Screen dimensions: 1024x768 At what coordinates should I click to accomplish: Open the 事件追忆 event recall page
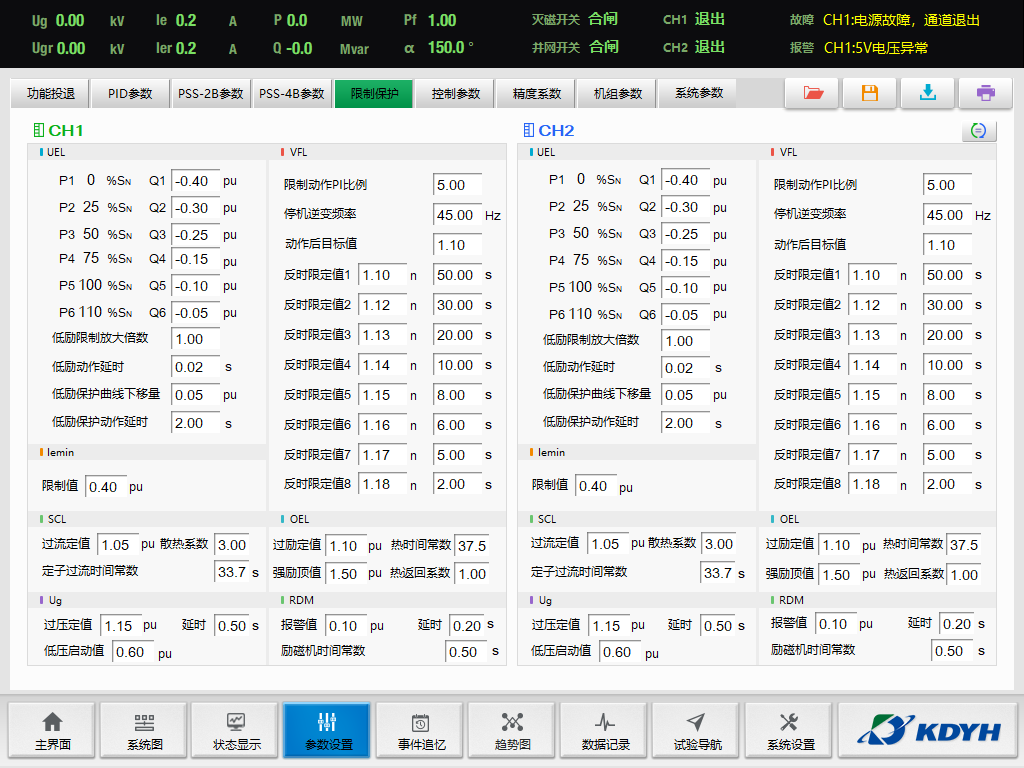tap(420, 731)
